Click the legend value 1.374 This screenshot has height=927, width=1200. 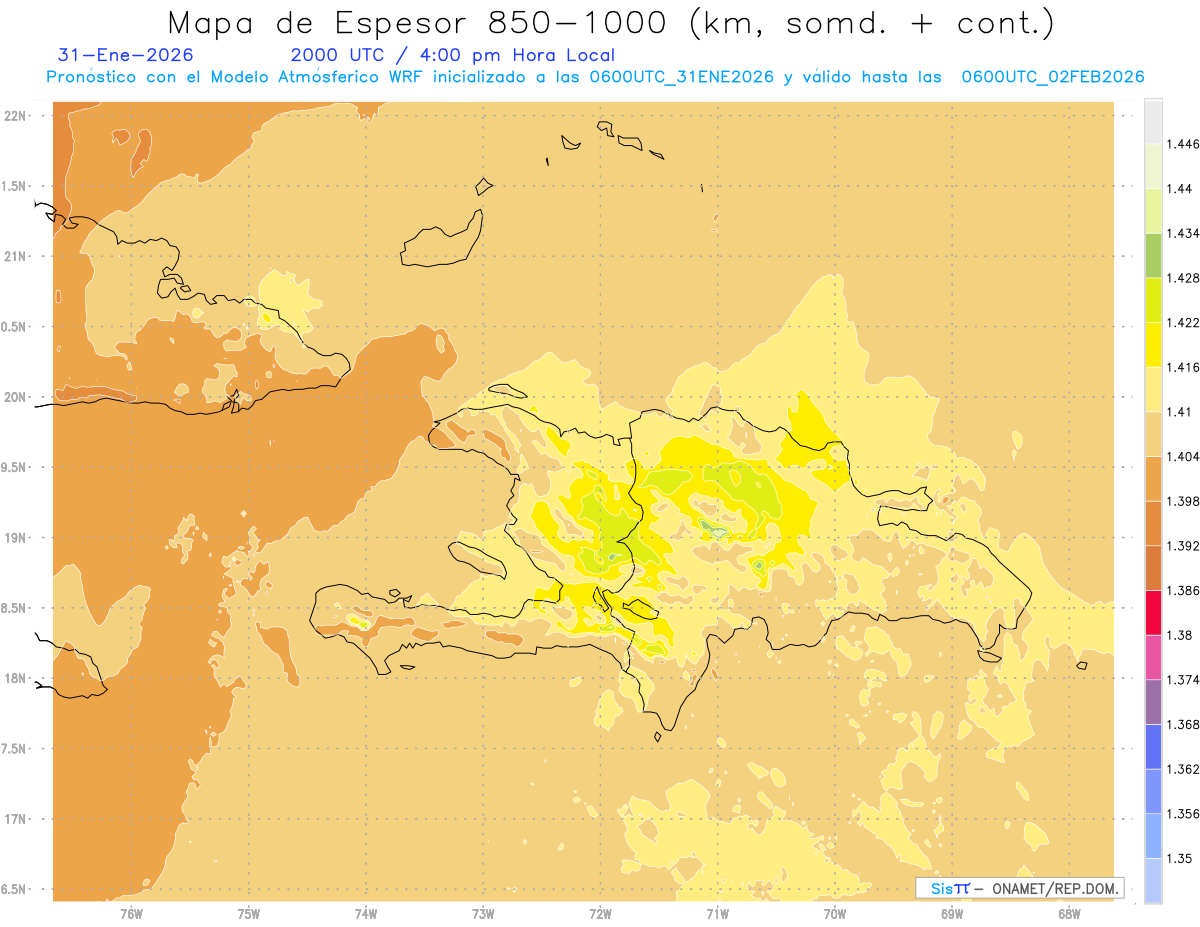[1185, 680]
